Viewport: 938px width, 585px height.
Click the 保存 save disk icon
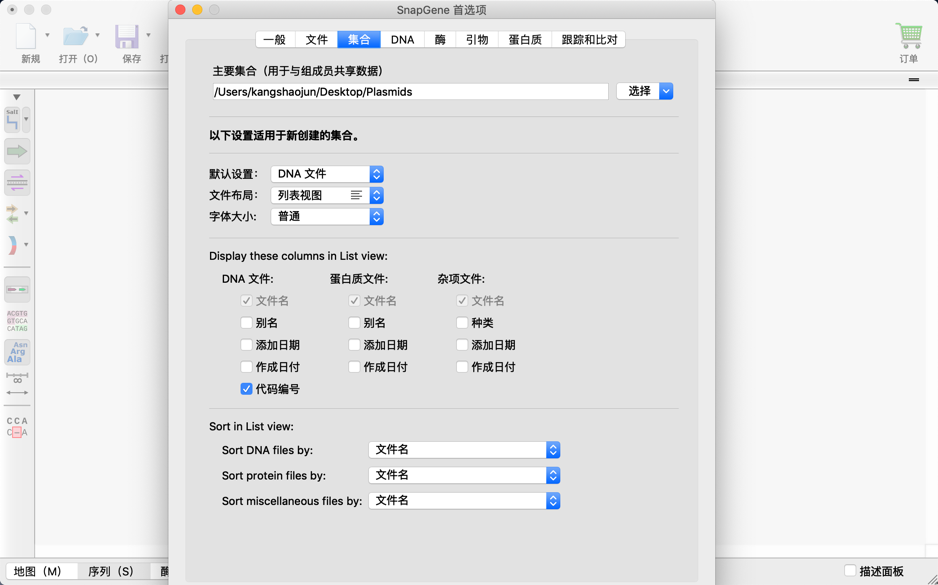coord(127,37)
